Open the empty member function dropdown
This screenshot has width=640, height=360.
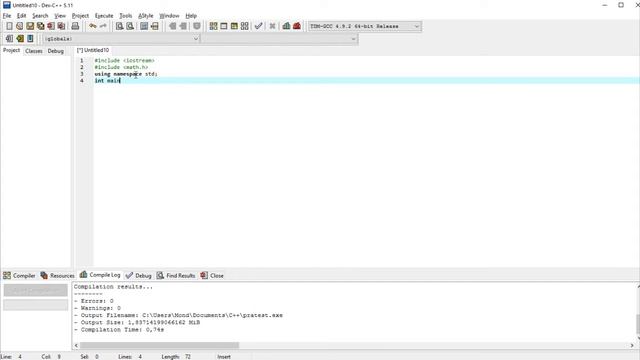(280, 39)
